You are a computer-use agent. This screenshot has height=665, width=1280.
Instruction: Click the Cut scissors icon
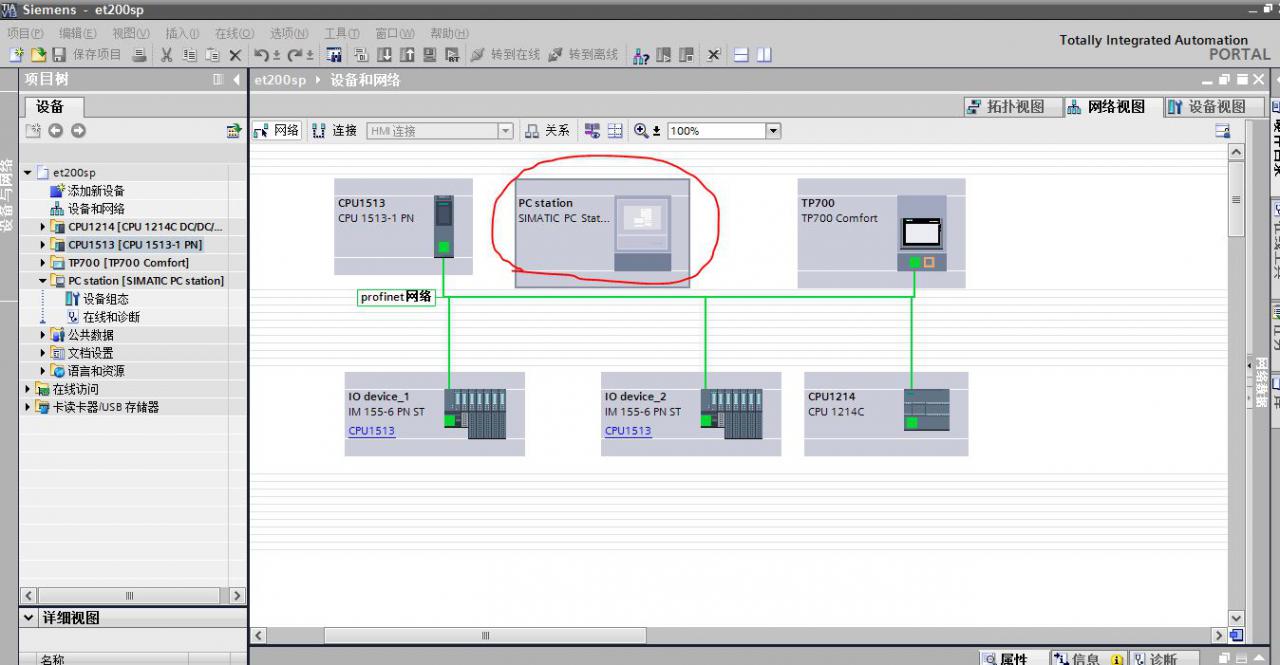coord(167,55)
